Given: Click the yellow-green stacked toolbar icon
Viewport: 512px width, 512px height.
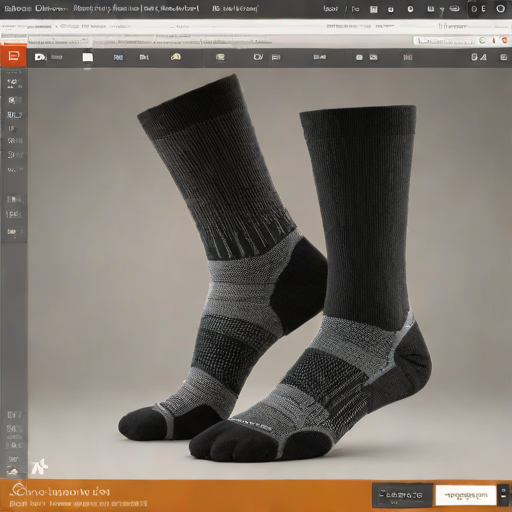Looking at the screenshot, I should (x=220, y=57).
